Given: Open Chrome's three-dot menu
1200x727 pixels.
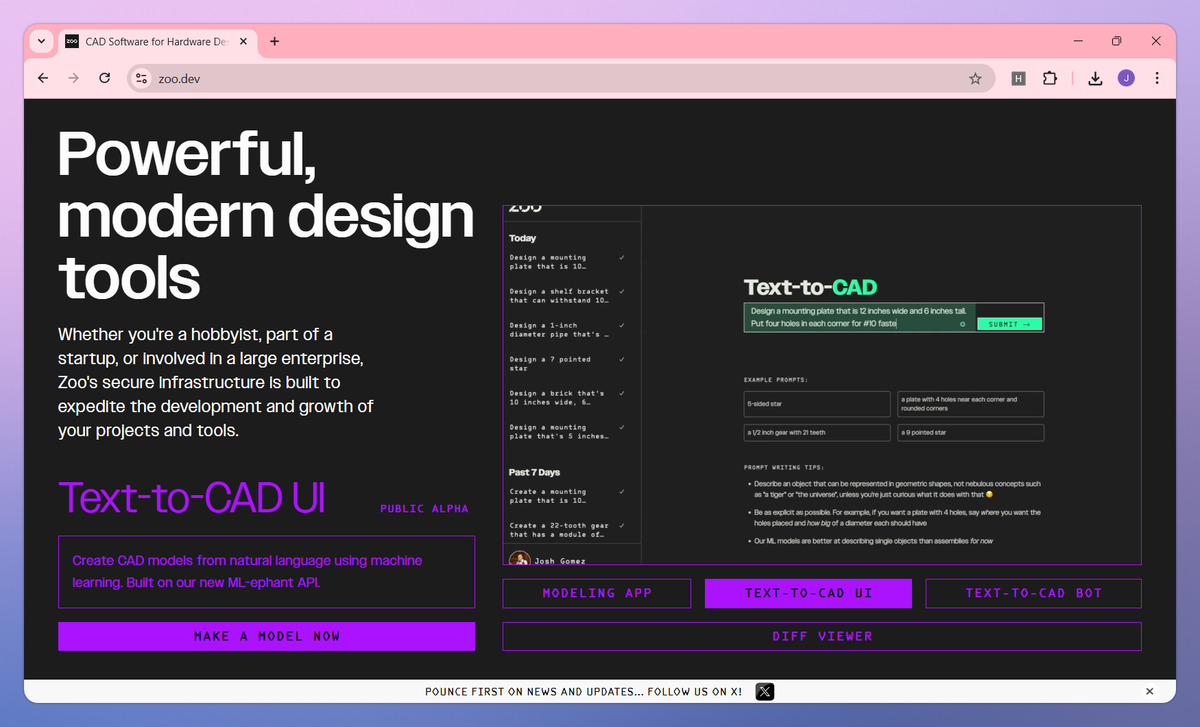Looking at the screenshot, I should click(x=1157, y=78).
